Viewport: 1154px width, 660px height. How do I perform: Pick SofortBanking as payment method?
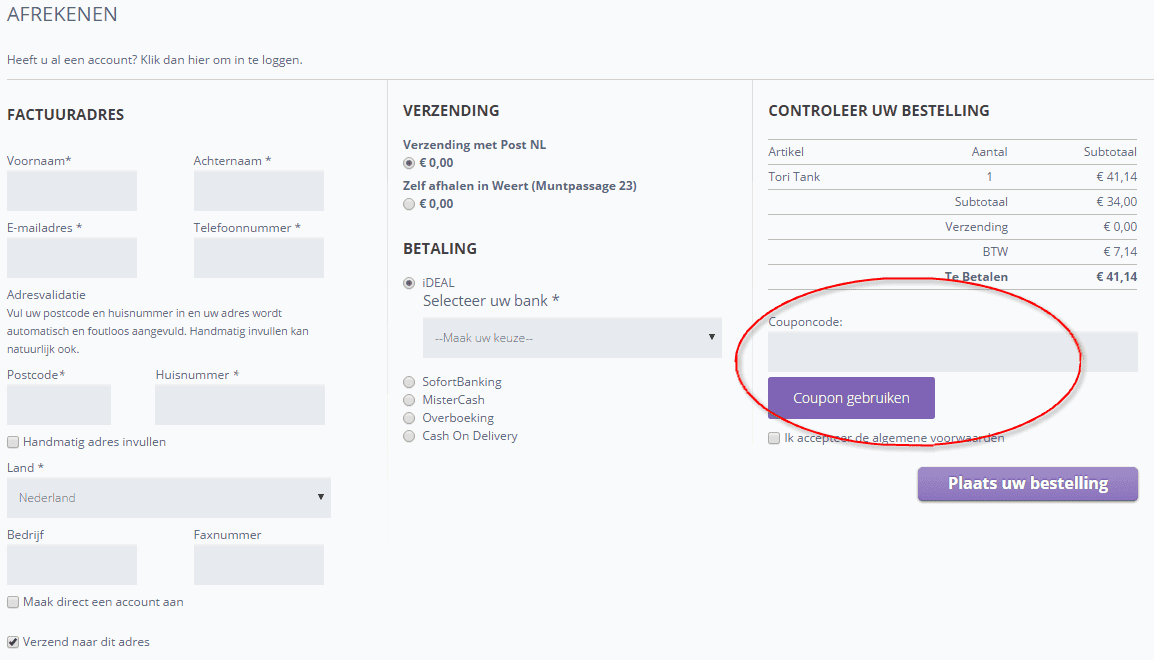408,382
